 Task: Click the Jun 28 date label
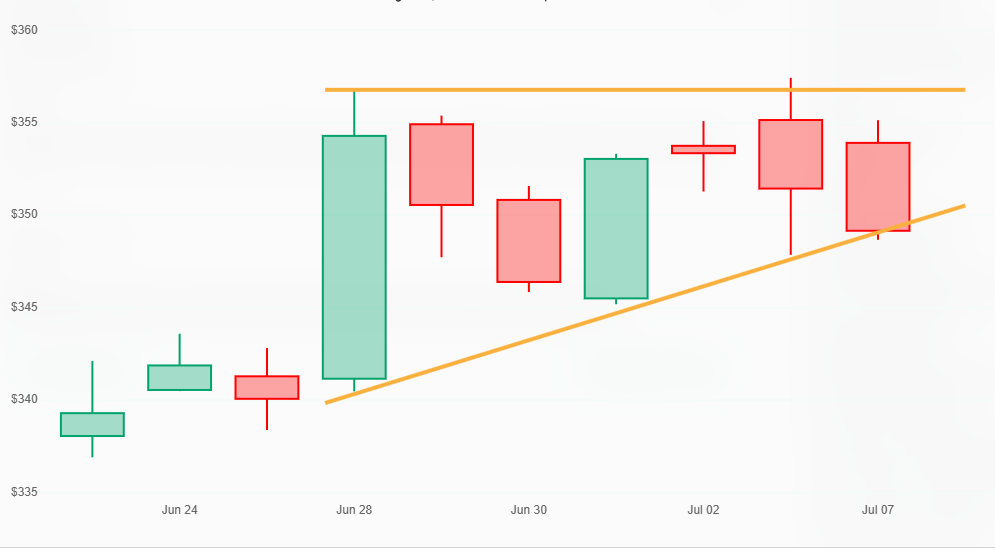354,510
